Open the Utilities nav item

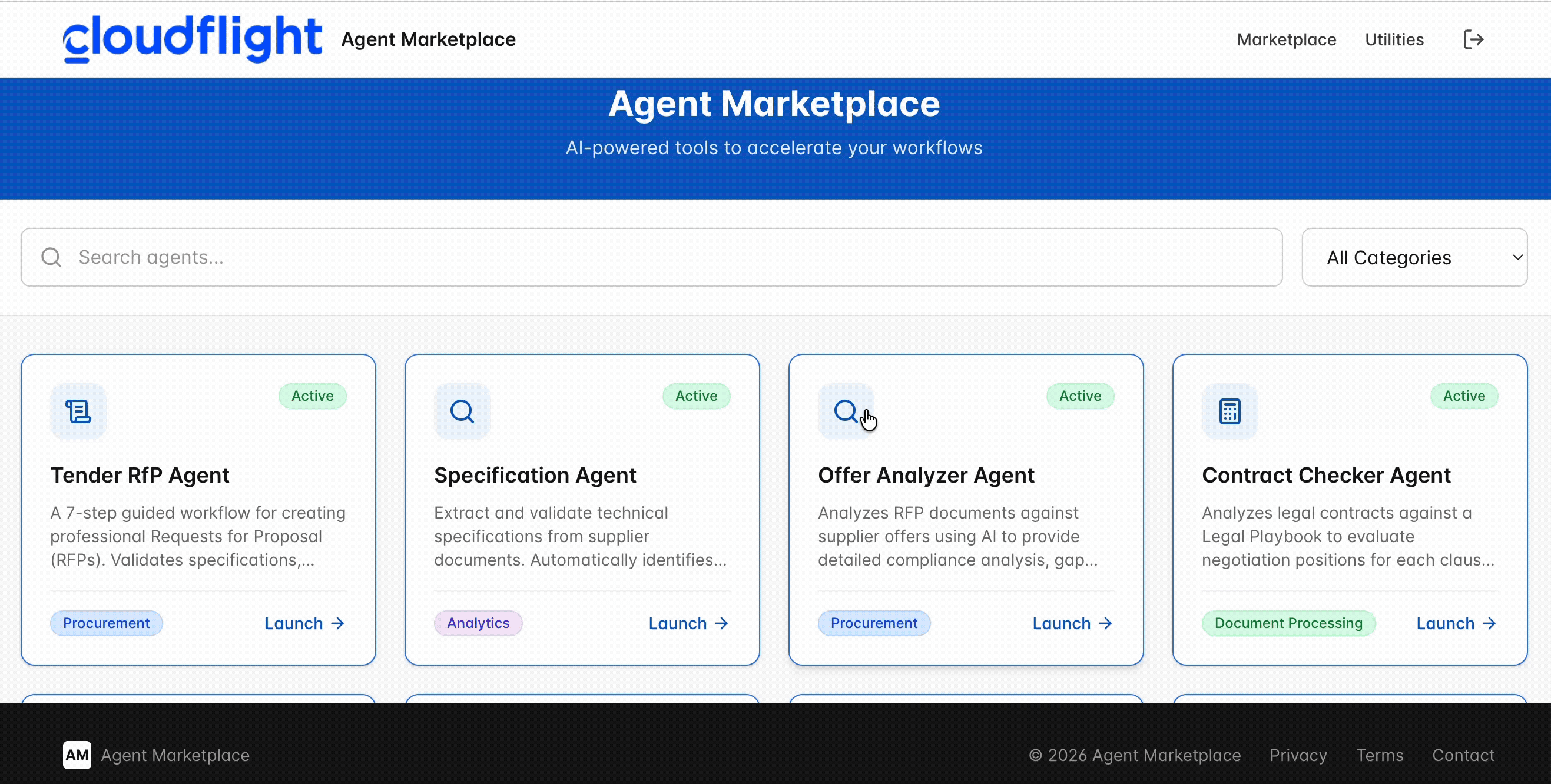tap(1394, 39)
